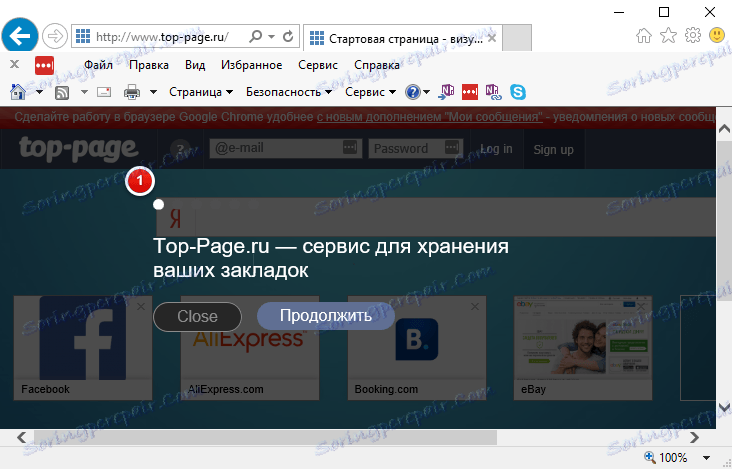Go back with the blue Back arrow
Image resolution: width=732 pixels, height=469 pixels.
click(x=20, y=36)
